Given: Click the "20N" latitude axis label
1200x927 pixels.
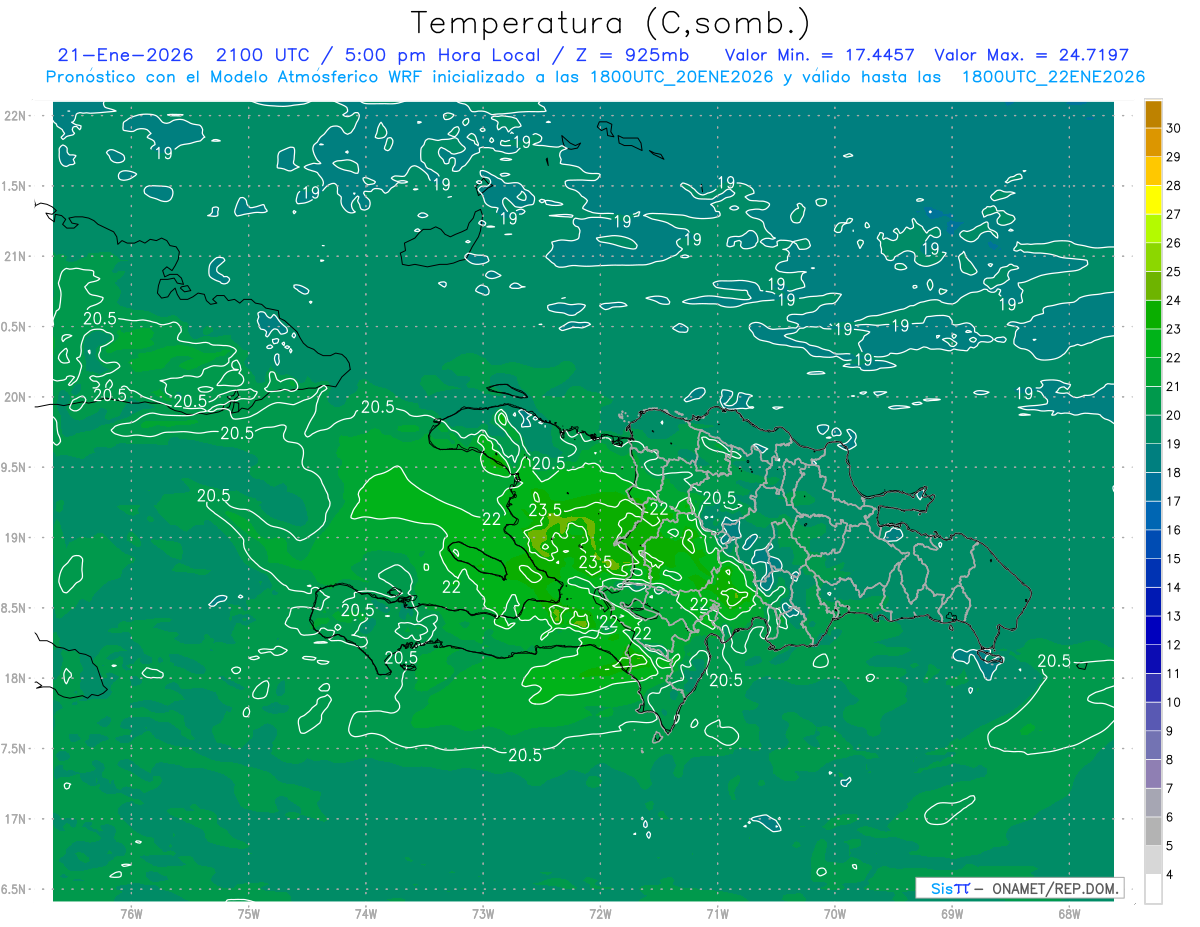Looking at the screenshot, I should tap(16, 397).
